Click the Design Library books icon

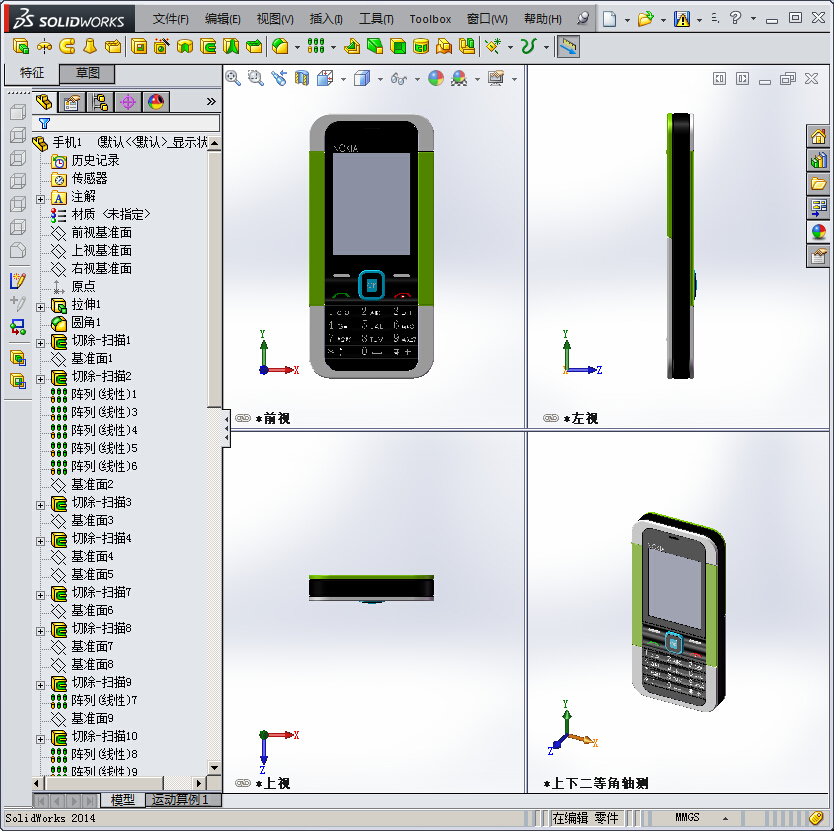(817, 160)
